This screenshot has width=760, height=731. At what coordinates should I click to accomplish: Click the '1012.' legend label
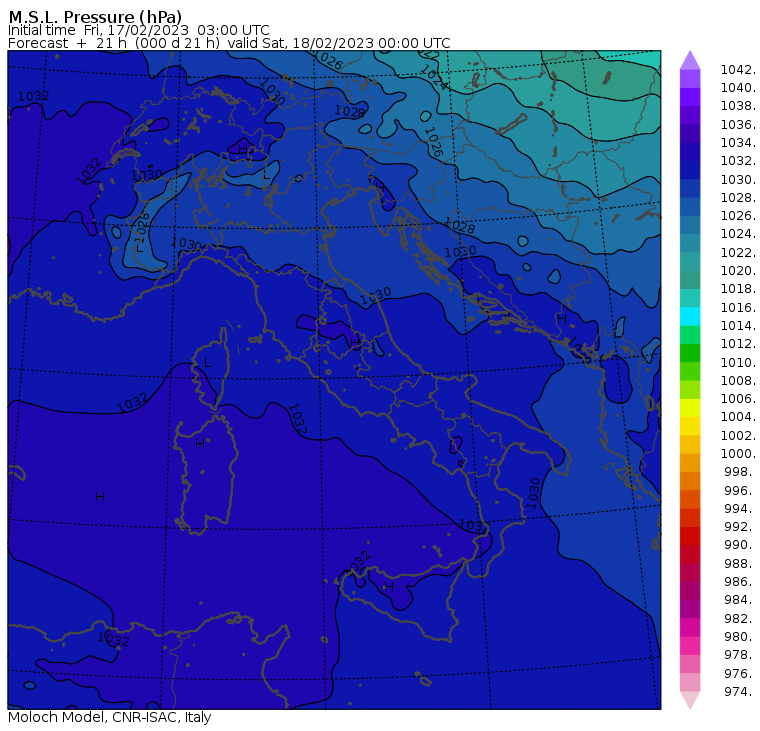point(738,344)
